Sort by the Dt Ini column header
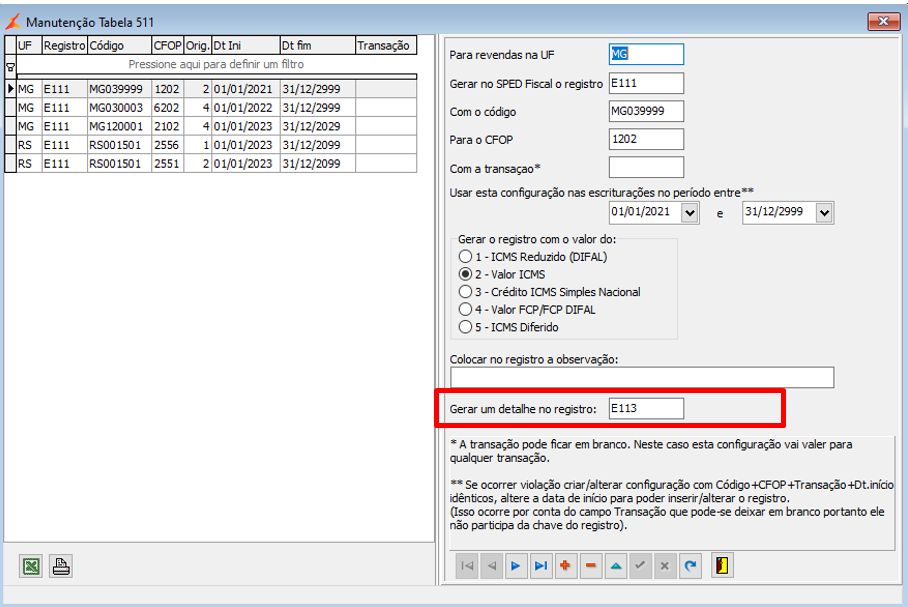Image resolution: width=908 pixels, height=607 pixels. point(246,45)
